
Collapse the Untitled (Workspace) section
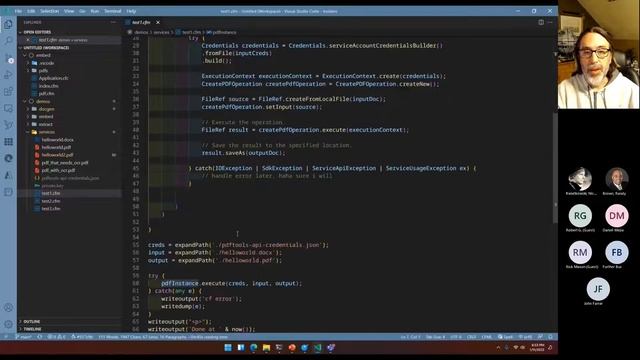46,48
